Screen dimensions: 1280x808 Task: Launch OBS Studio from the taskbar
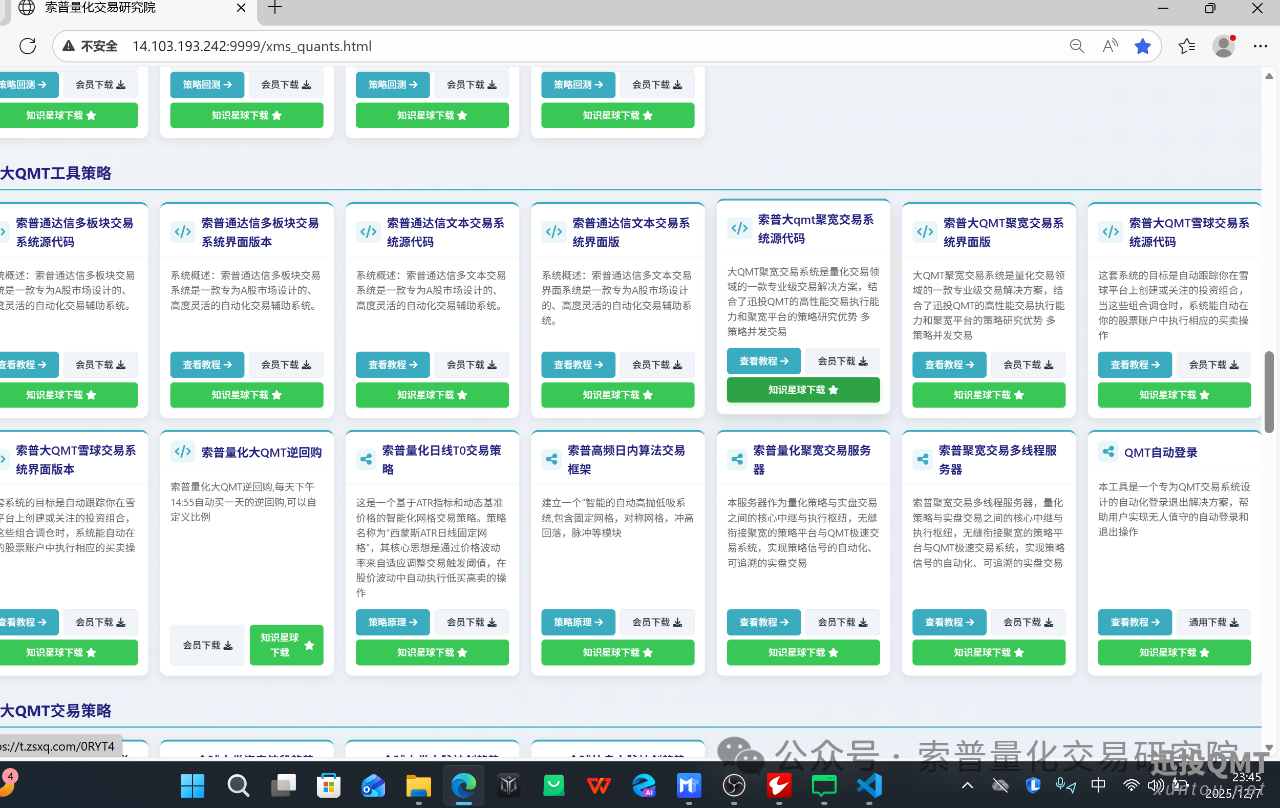tap(734, 786)
